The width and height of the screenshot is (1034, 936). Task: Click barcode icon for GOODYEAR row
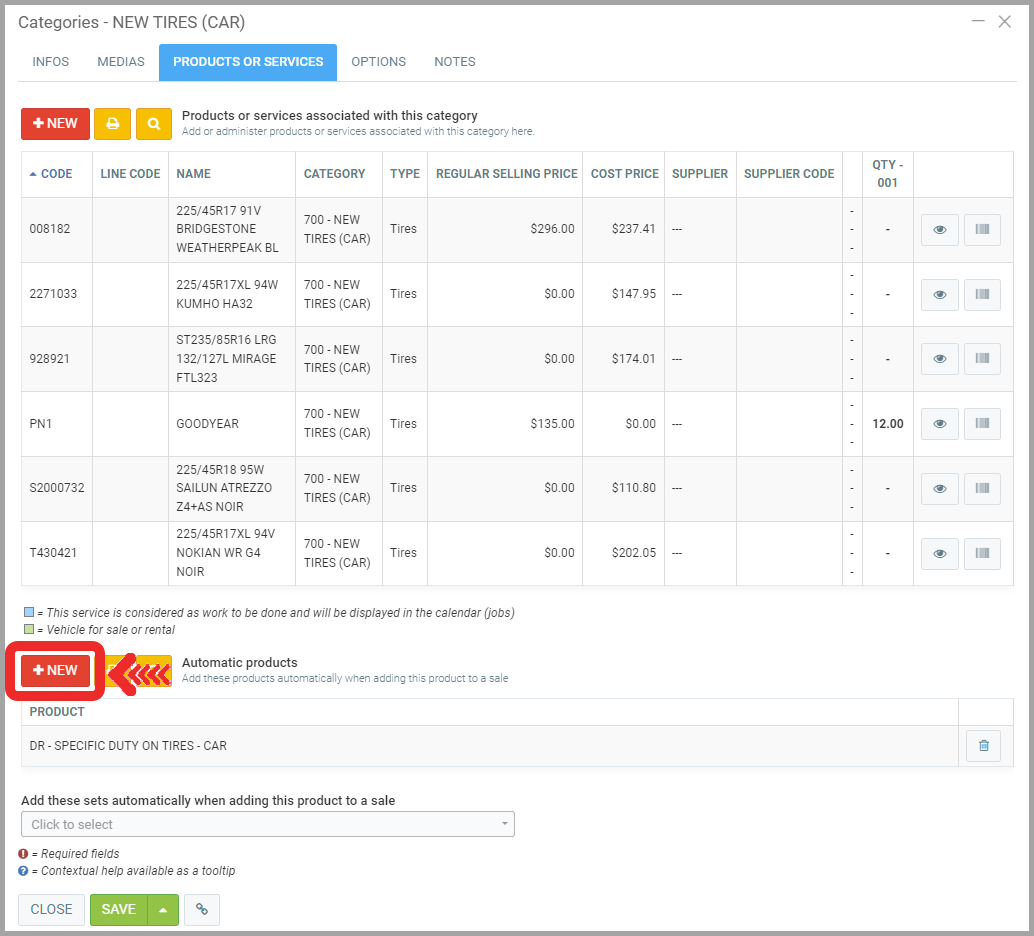[982, 424]
